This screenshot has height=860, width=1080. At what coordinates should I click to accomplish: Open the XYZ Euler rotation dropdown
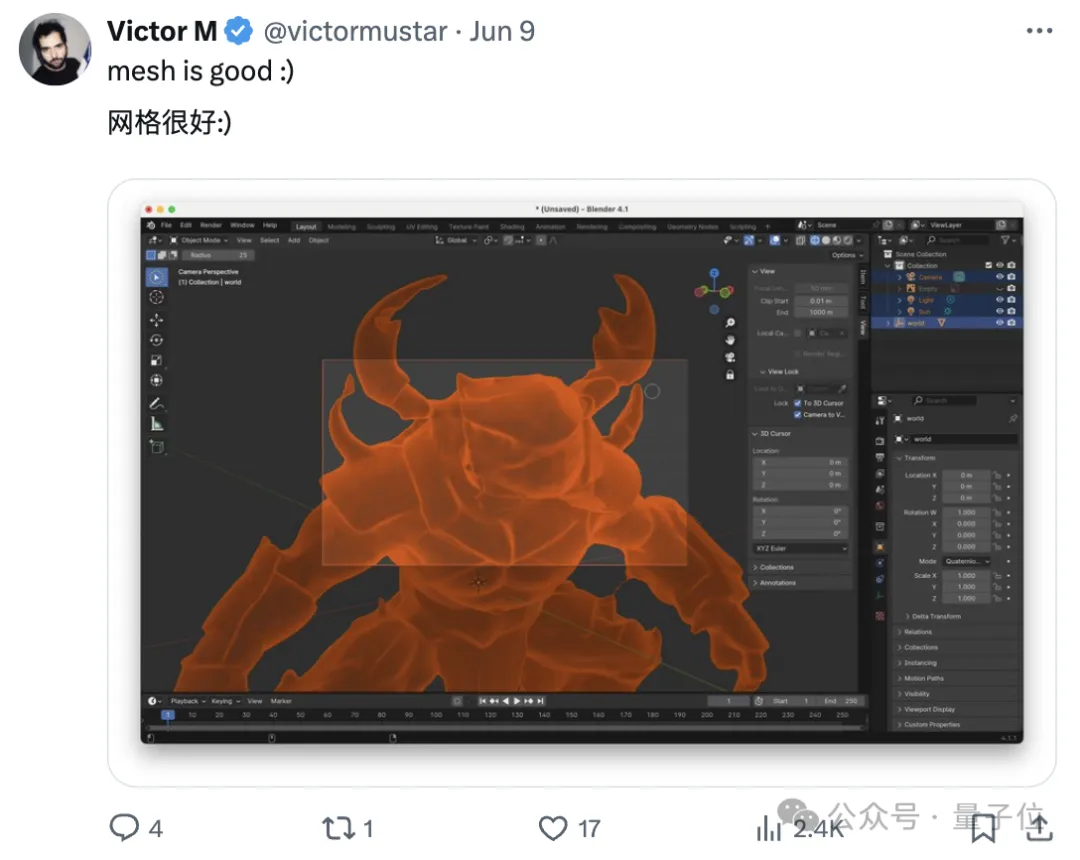(x=800, y=548)
